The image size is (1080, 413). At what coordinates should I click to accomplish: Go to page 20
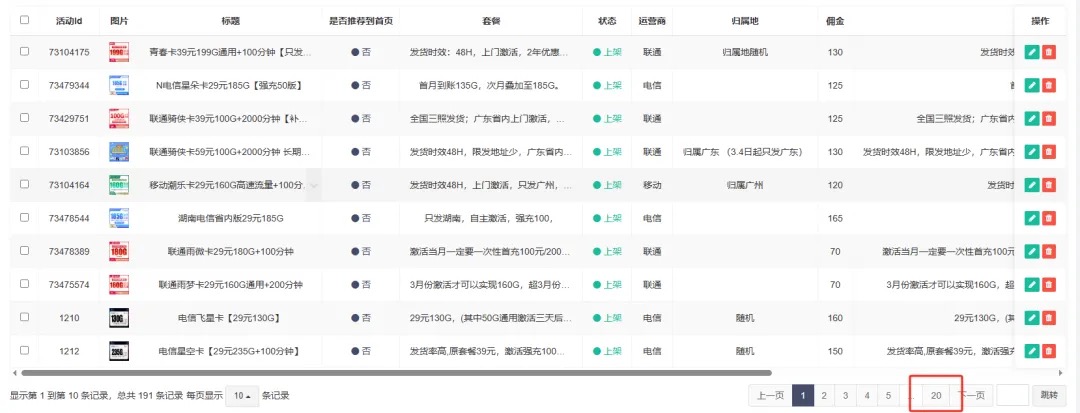pos(936,396)
